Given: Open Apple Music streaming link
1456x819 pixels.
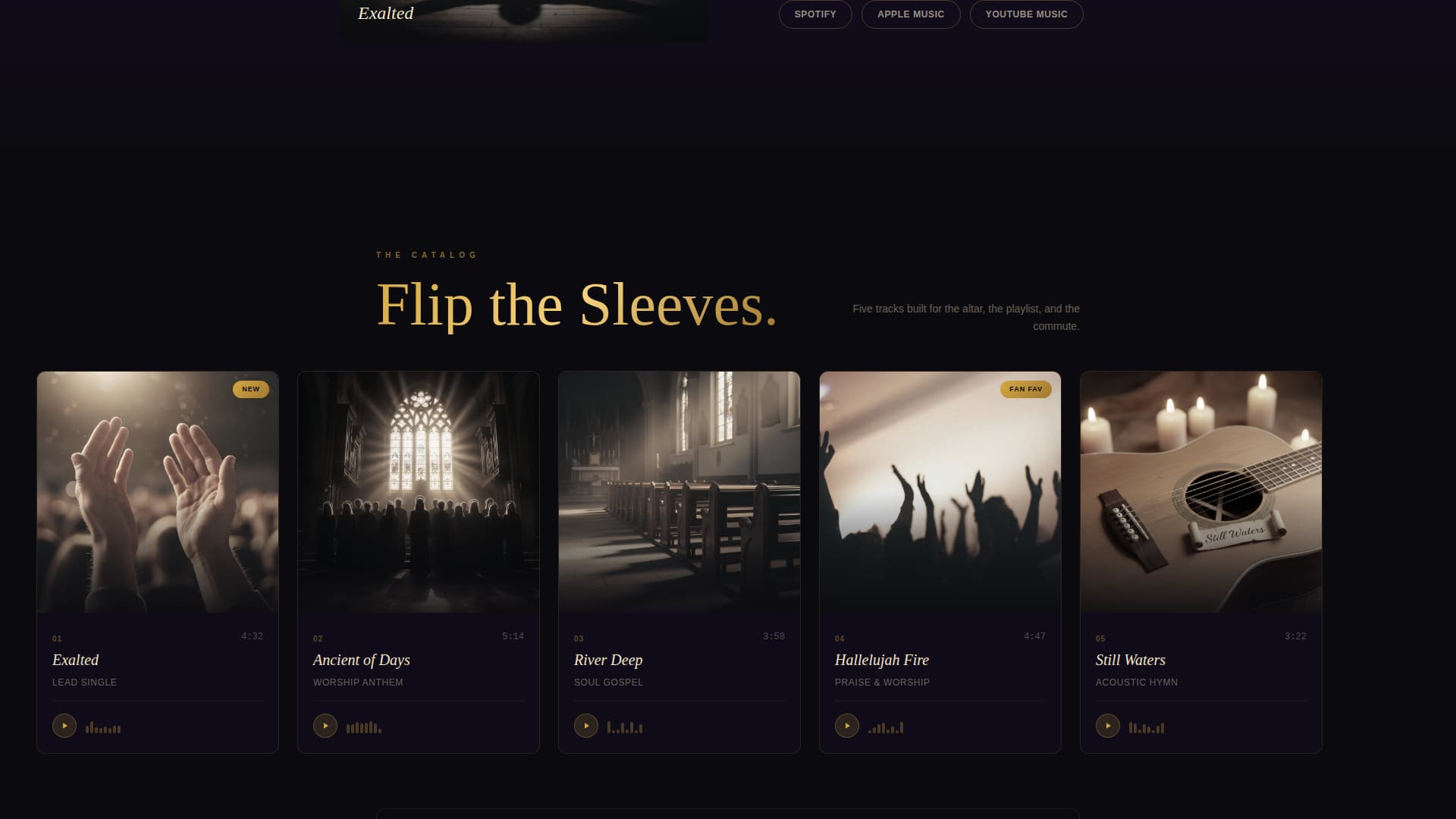Looking at the screenshot, I should coord(910,14).
